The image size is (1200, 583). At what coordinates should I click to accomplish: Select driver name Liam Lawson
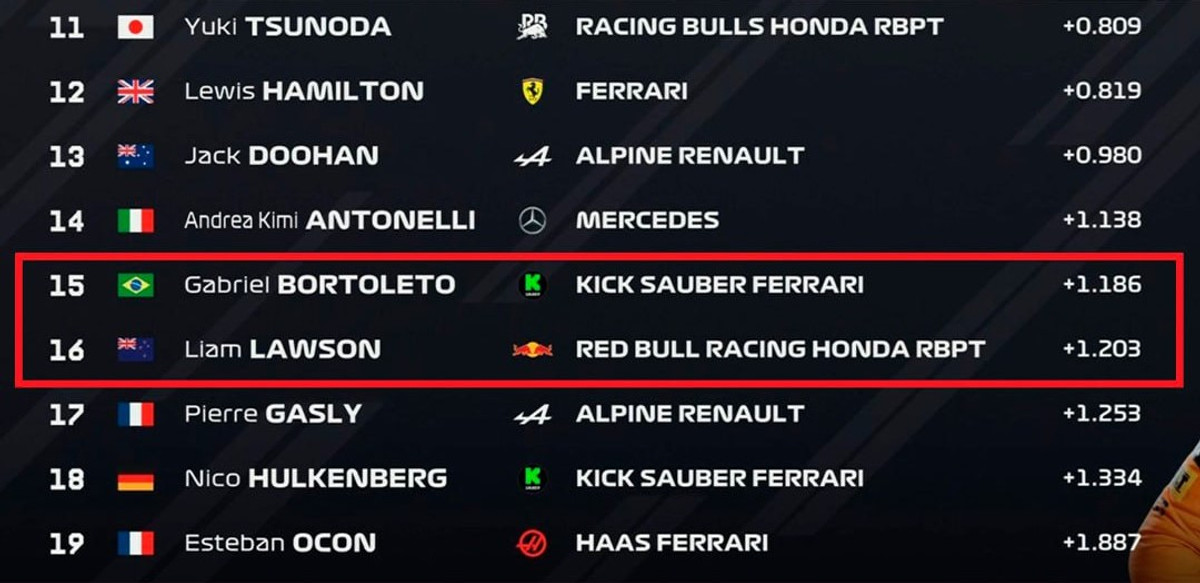[282, 349]
